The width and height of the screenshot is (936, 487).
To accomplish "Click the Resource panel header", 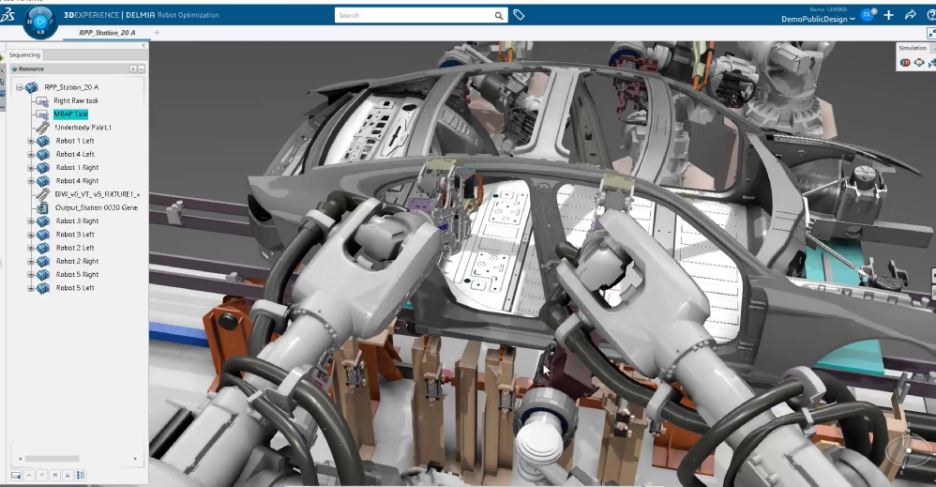I will [78, 69].
